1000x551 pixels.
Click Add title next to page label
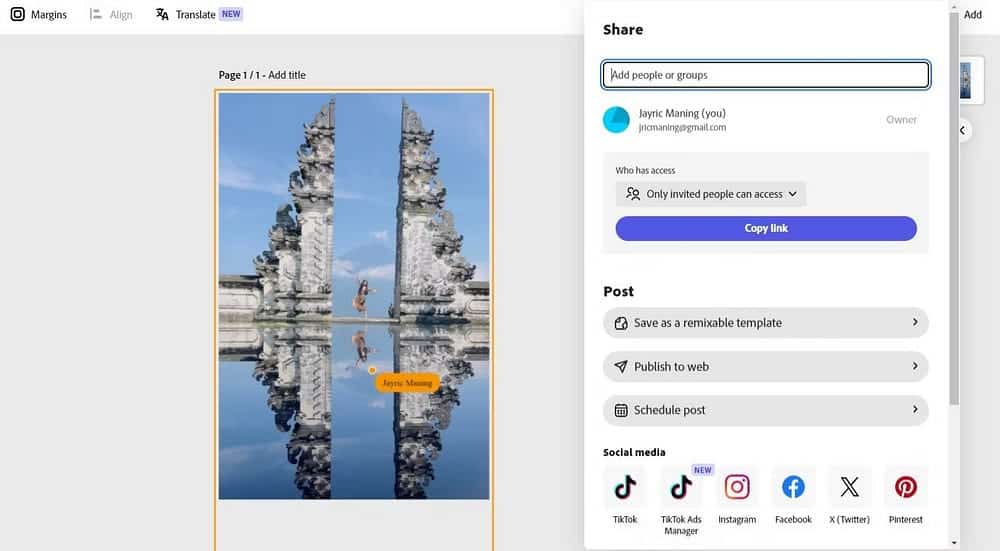click(x=287, y=75)
